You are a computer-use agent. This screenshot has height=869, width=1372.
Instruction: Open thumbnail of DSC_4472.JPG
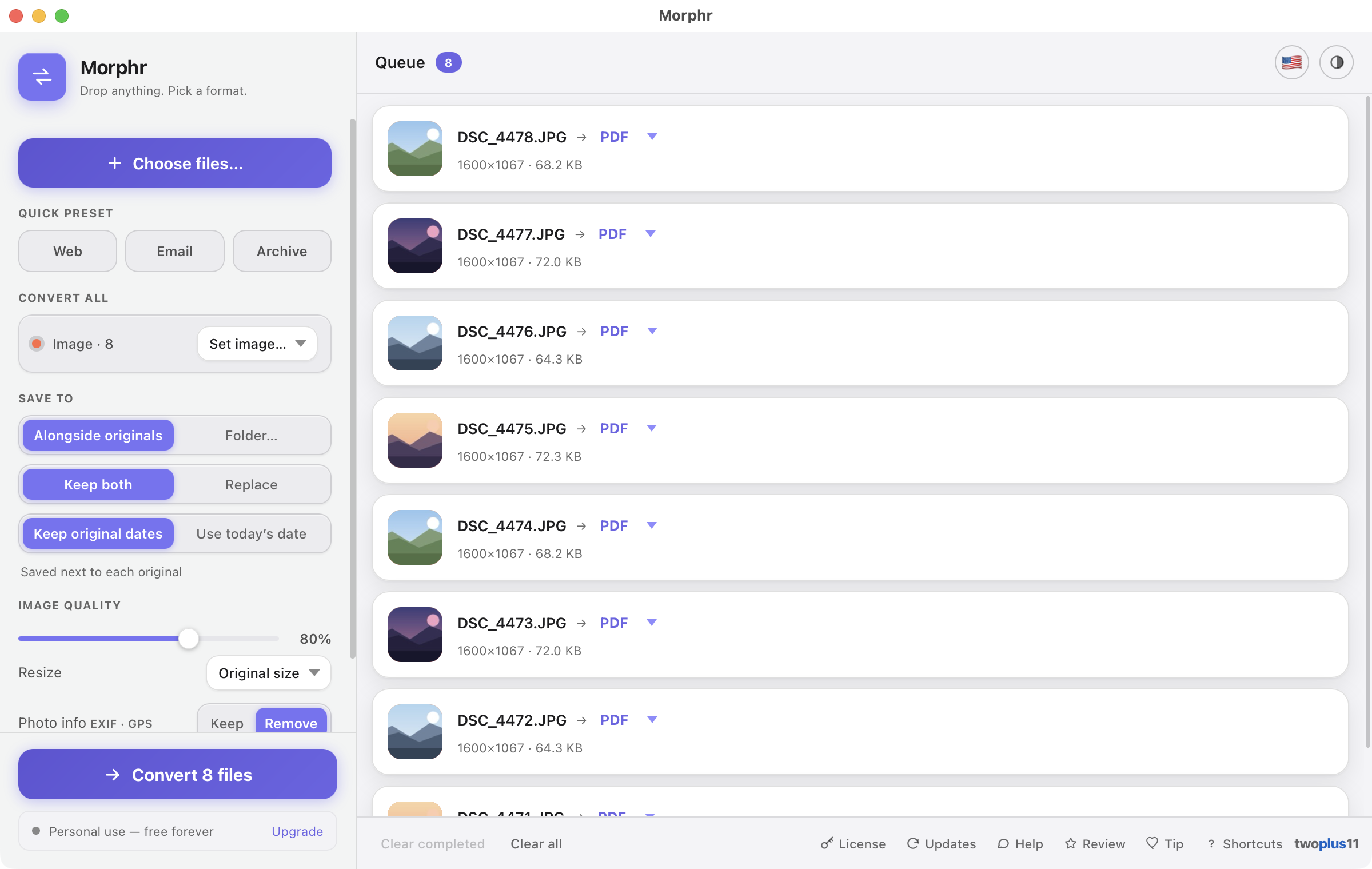point(415,732)
